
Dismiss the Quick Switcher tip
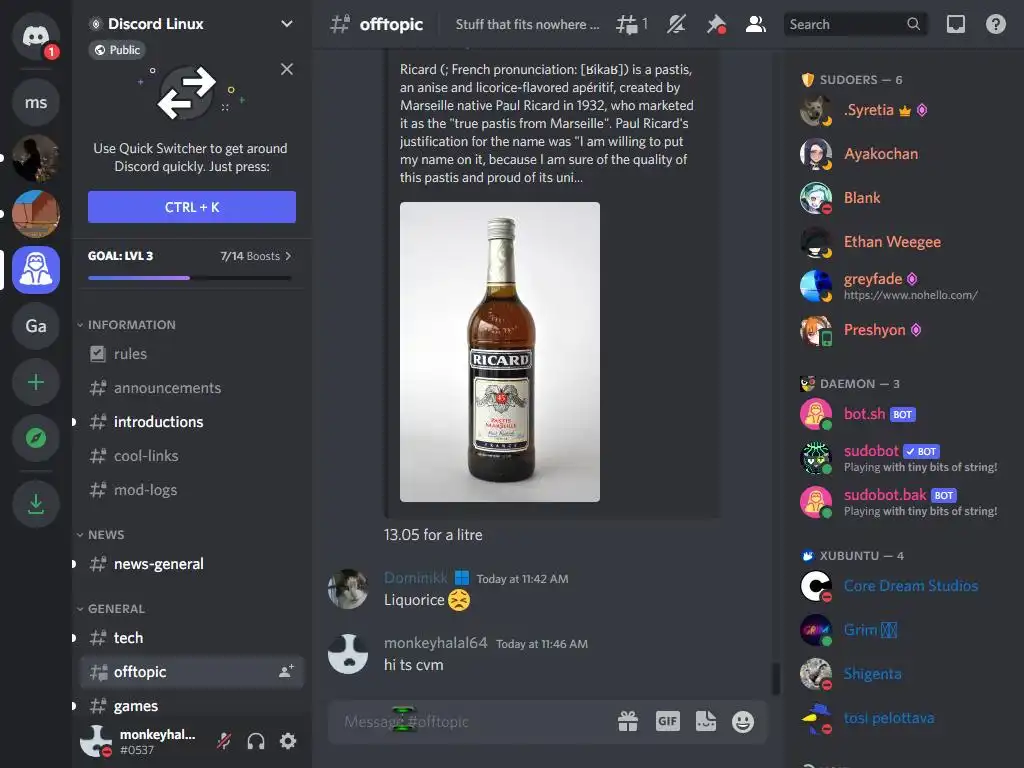click(x=287, y=69)
